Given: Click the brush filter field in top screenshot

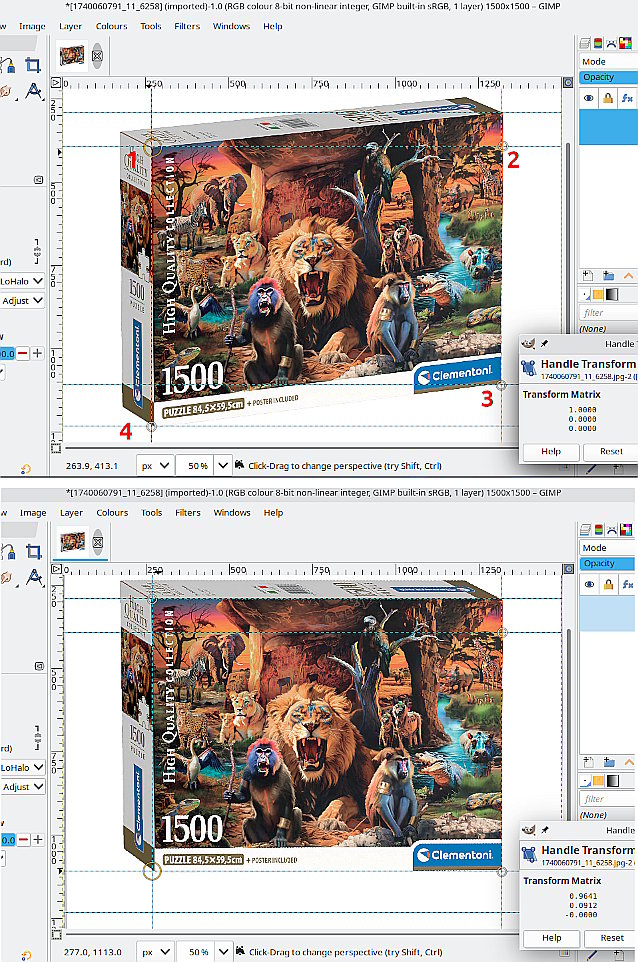Looking at the screenshot, I should click(x=609, y=313).
